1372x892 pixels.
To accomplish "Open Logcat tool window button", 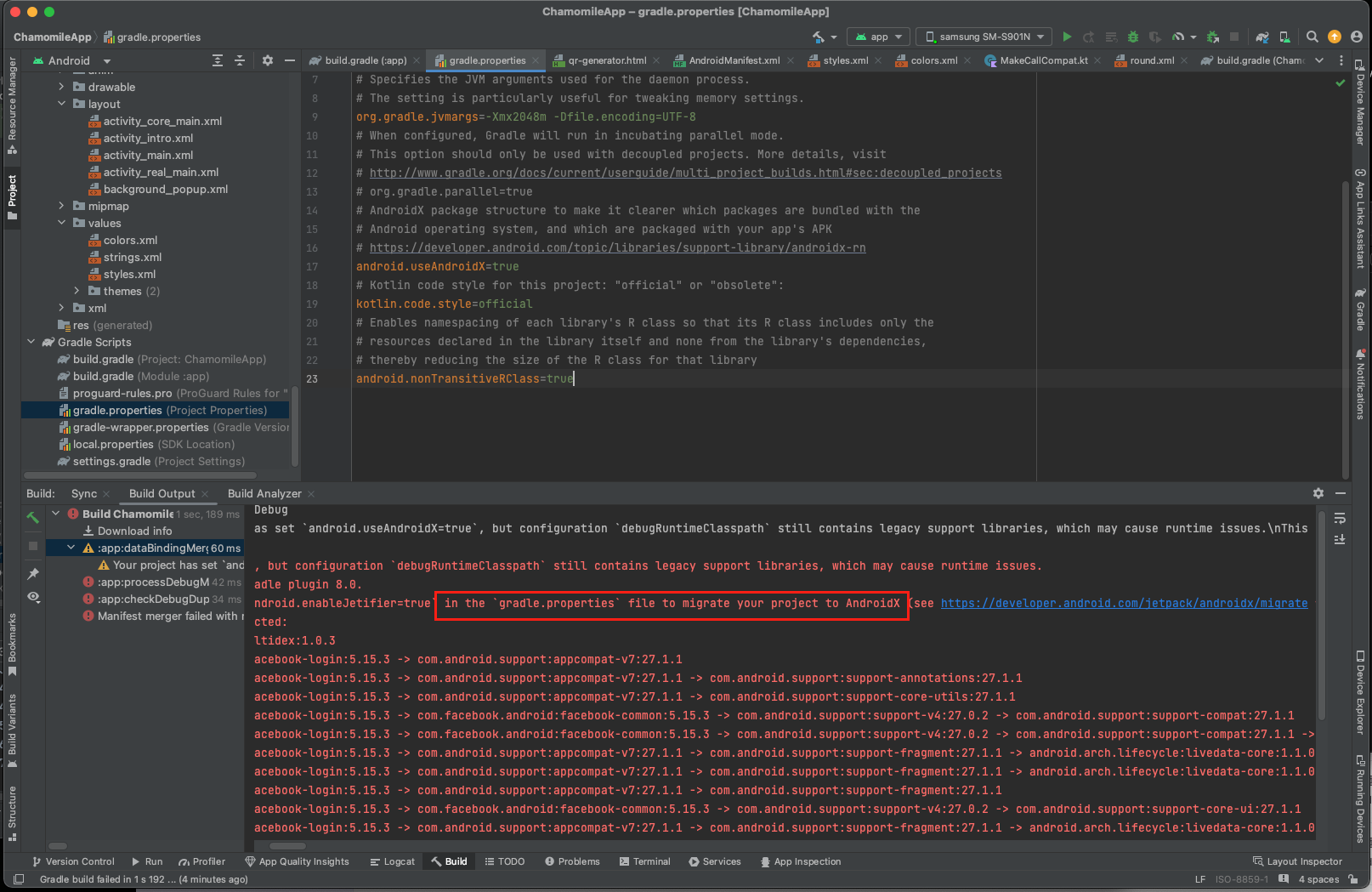I will [392, 861].
